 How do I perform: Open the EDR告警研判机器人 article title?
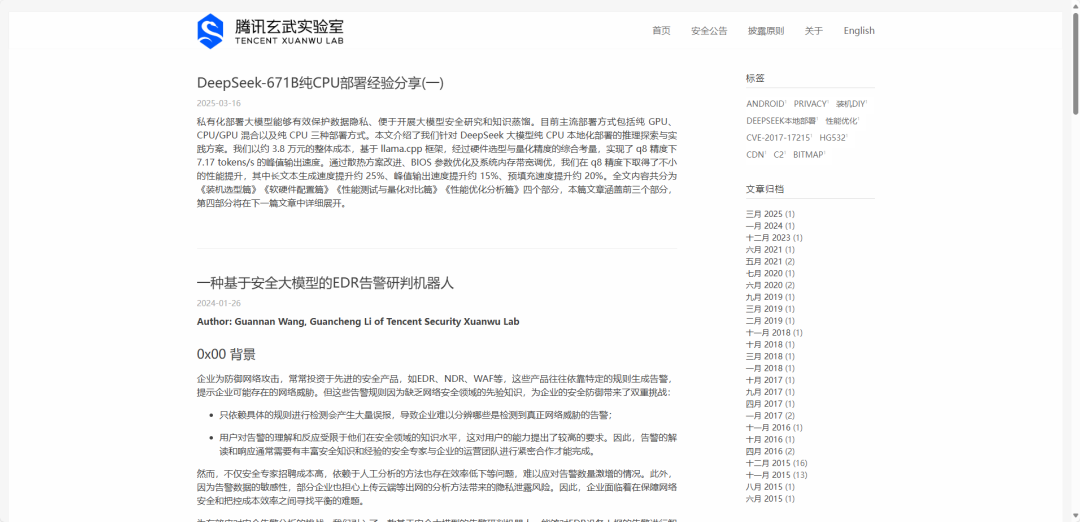[x=325, y=284]
